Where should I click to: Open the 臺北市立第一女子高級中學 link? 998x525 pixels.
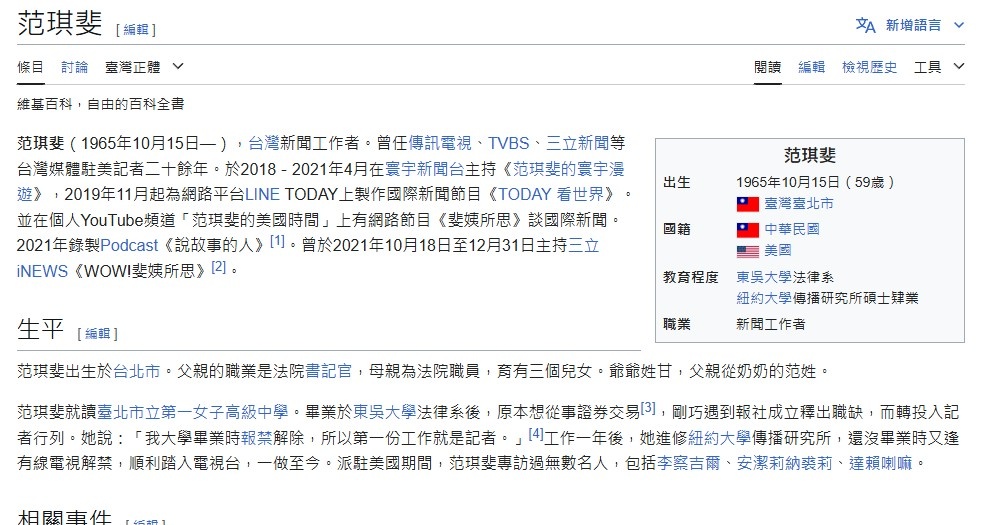coord(192,412)
